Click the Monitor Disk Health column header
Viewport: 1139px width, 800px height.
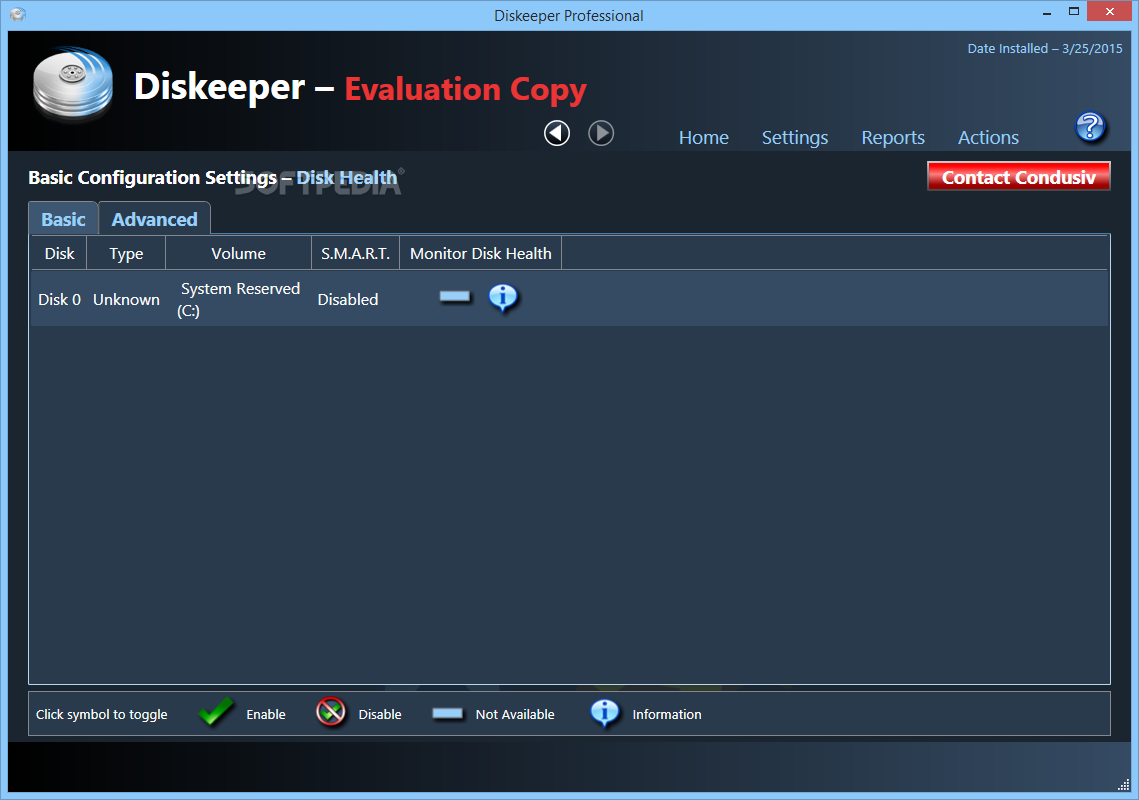tap(480, 253)
